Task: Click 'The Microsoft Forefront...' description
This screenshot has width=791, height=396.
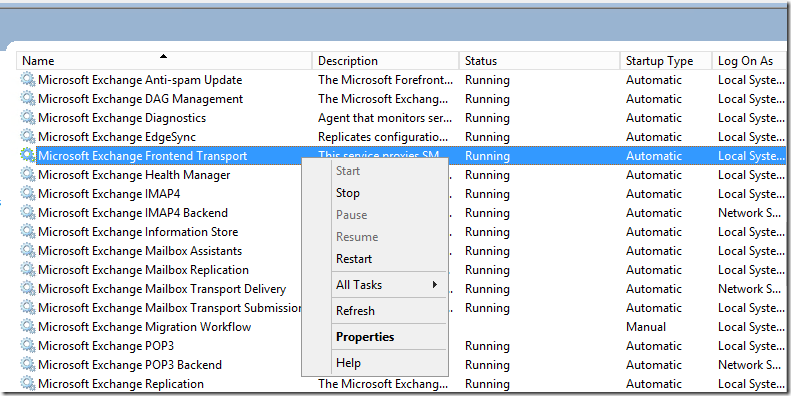Action: pos(385,80)
